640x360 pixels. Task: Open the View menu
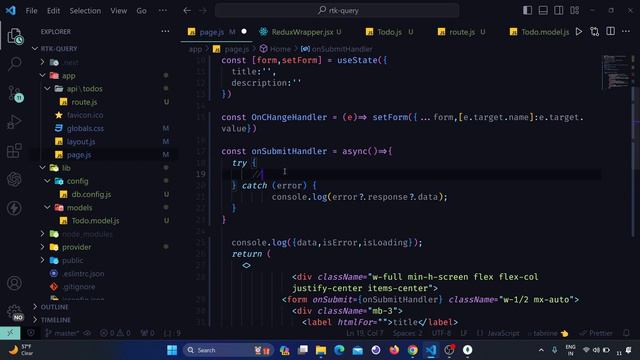[x=118, y=11]
